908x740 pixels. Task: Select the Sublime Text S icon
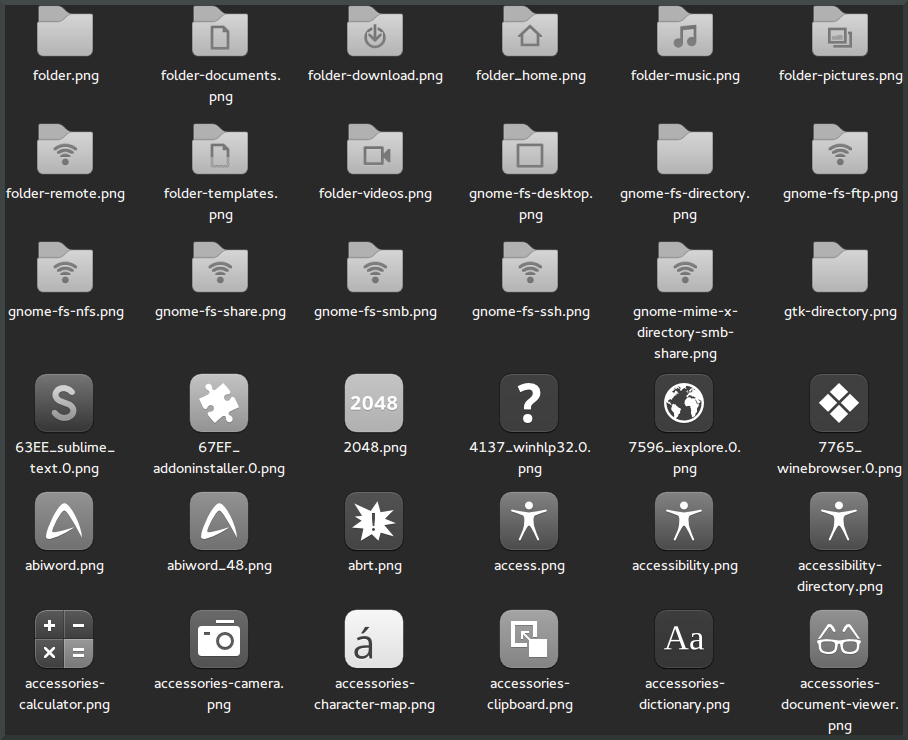(64, 403)
